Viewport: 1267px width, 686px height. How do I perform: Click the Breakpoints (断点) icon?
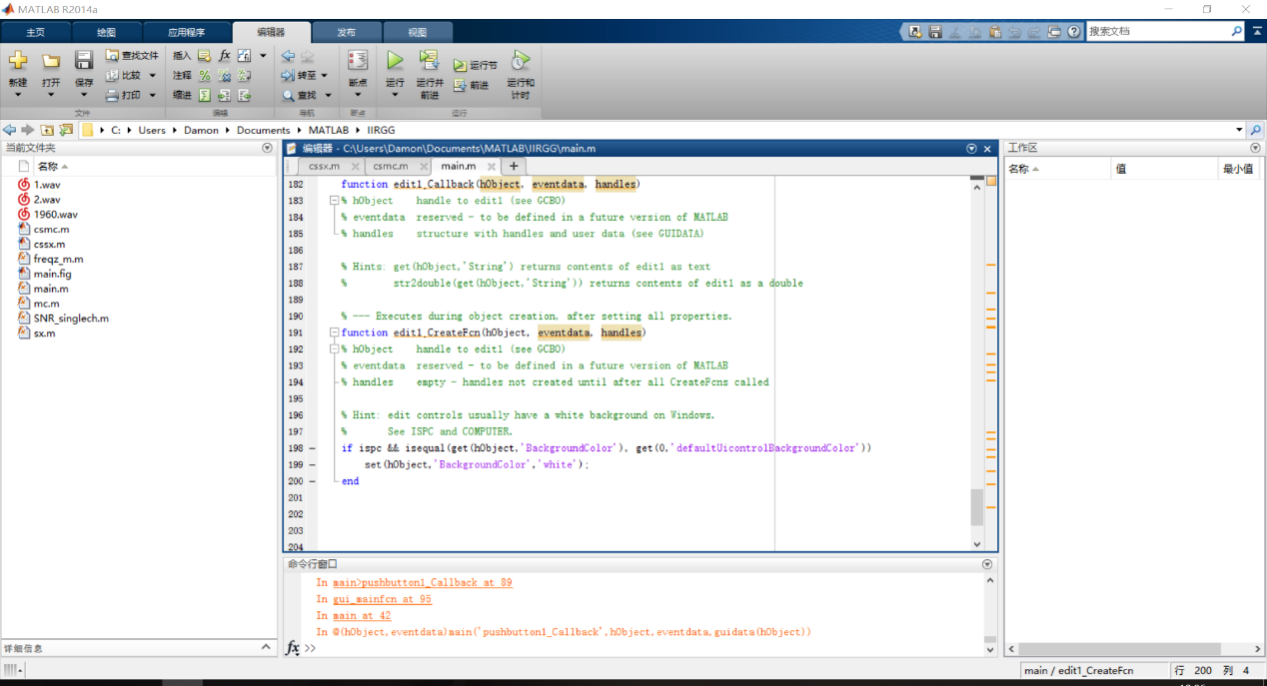[357, 61]
